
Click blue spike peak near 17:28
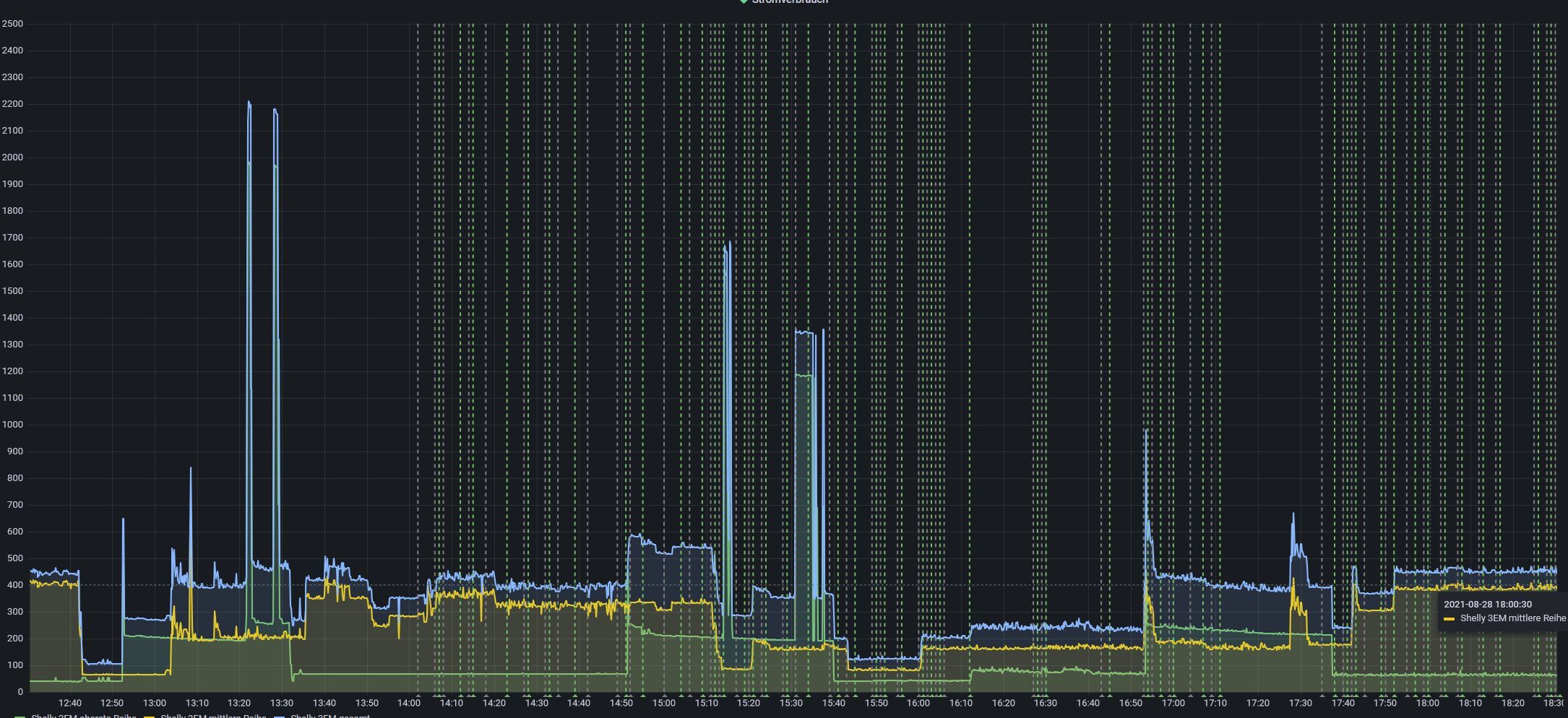point(1293,514)
